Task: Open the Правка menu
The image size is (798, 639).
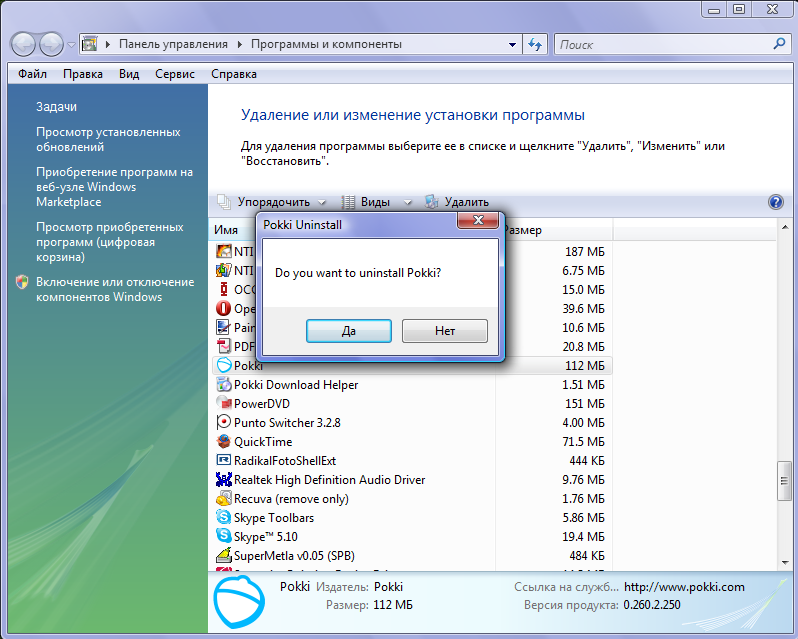Action: (x=83, y=74)
